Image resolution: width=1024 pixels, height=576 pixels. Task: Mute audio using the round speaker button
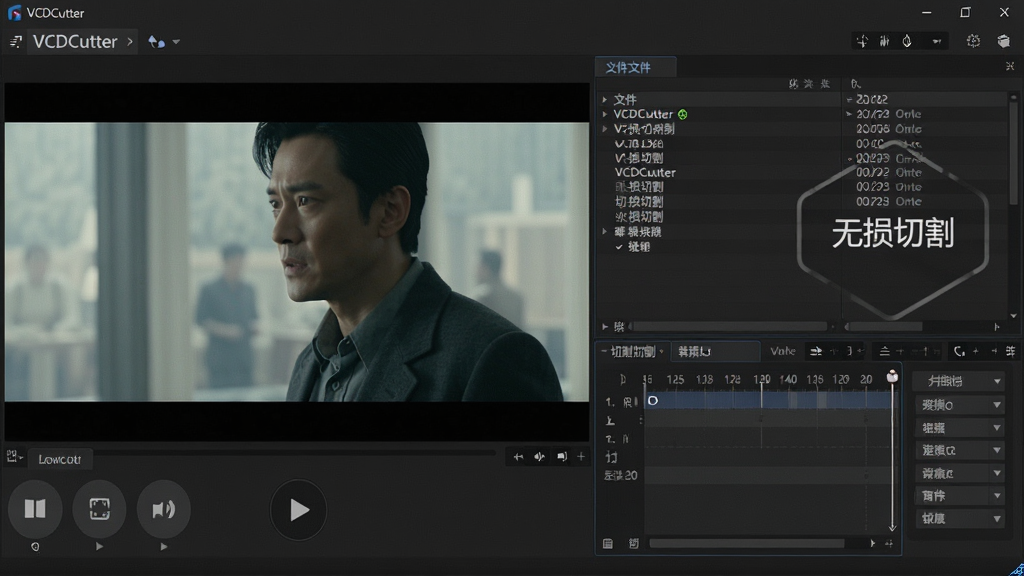click(x=163, y=509)
